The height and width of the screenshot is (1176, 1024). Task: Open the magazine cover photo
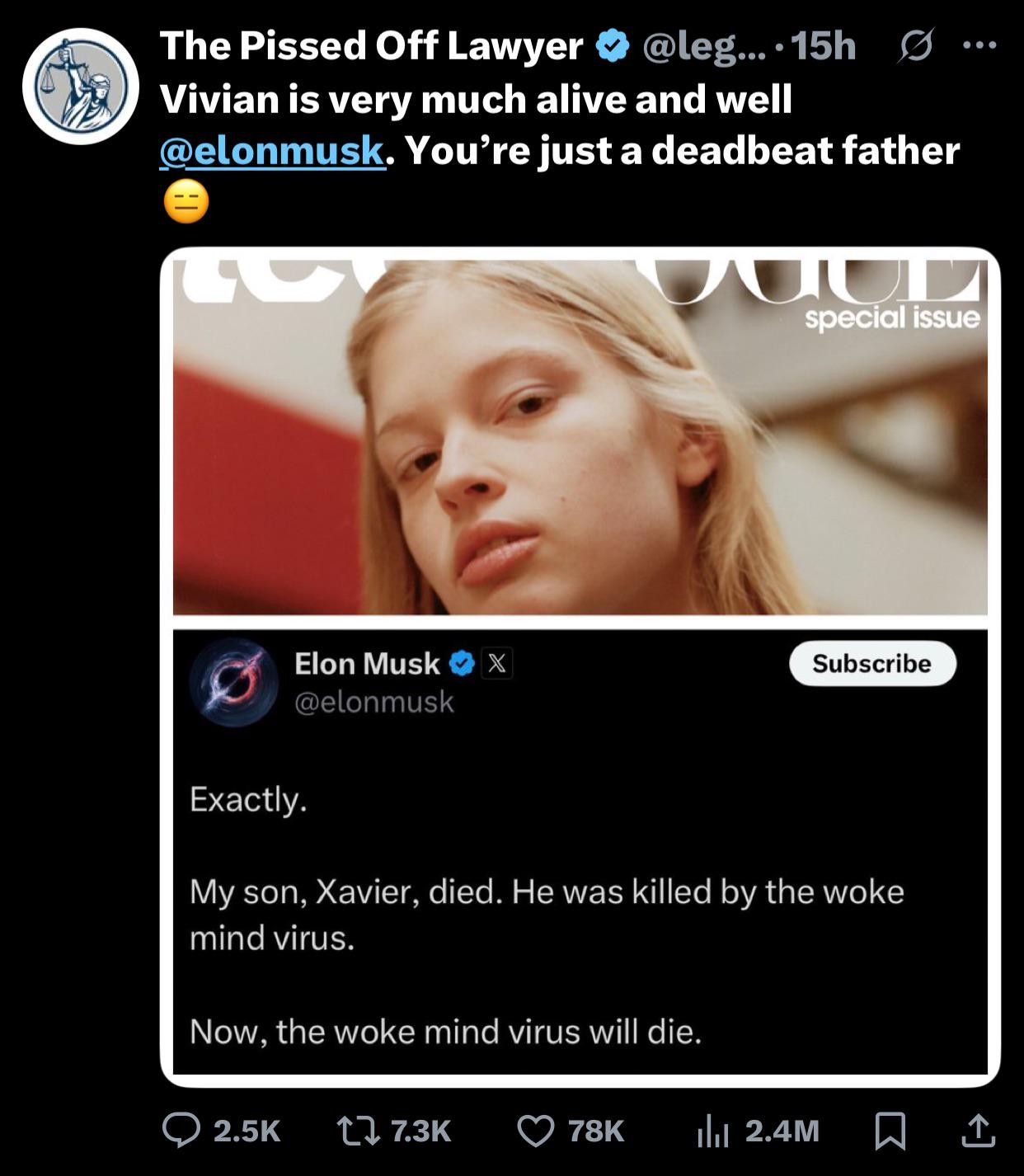[x=580, y=437]
